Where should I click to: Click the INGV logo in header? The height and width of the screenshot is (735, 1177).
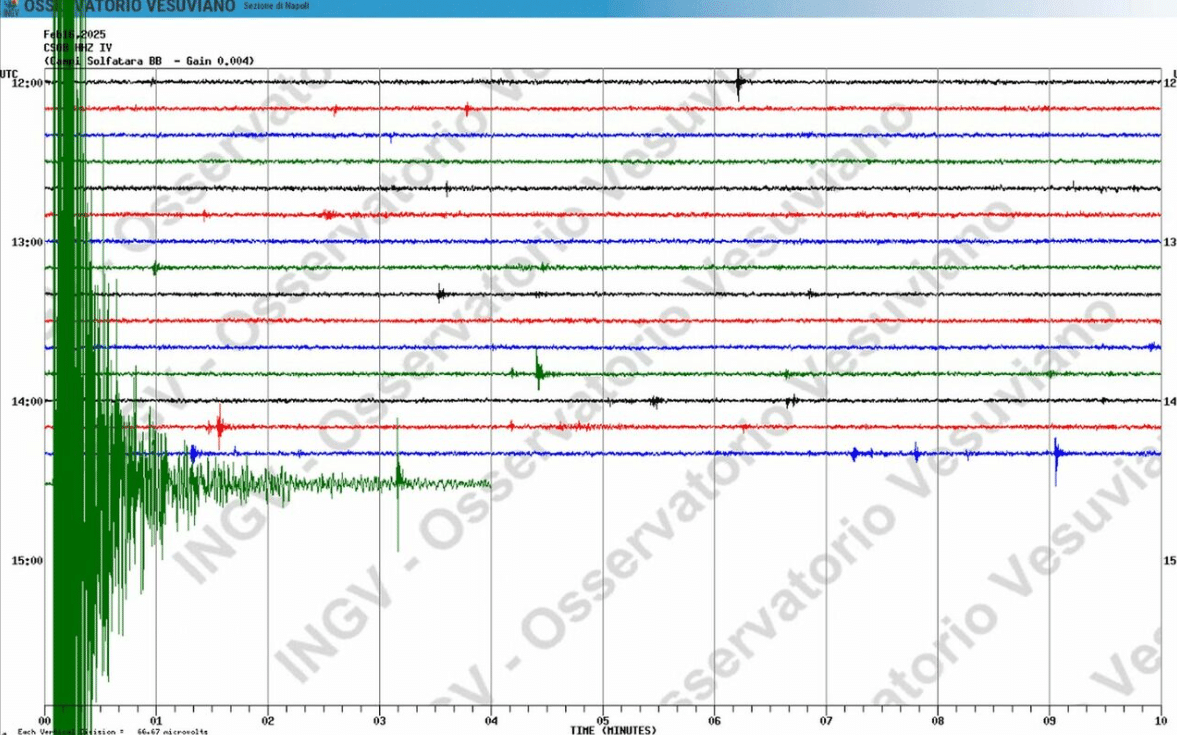click(x=10, y=7)
